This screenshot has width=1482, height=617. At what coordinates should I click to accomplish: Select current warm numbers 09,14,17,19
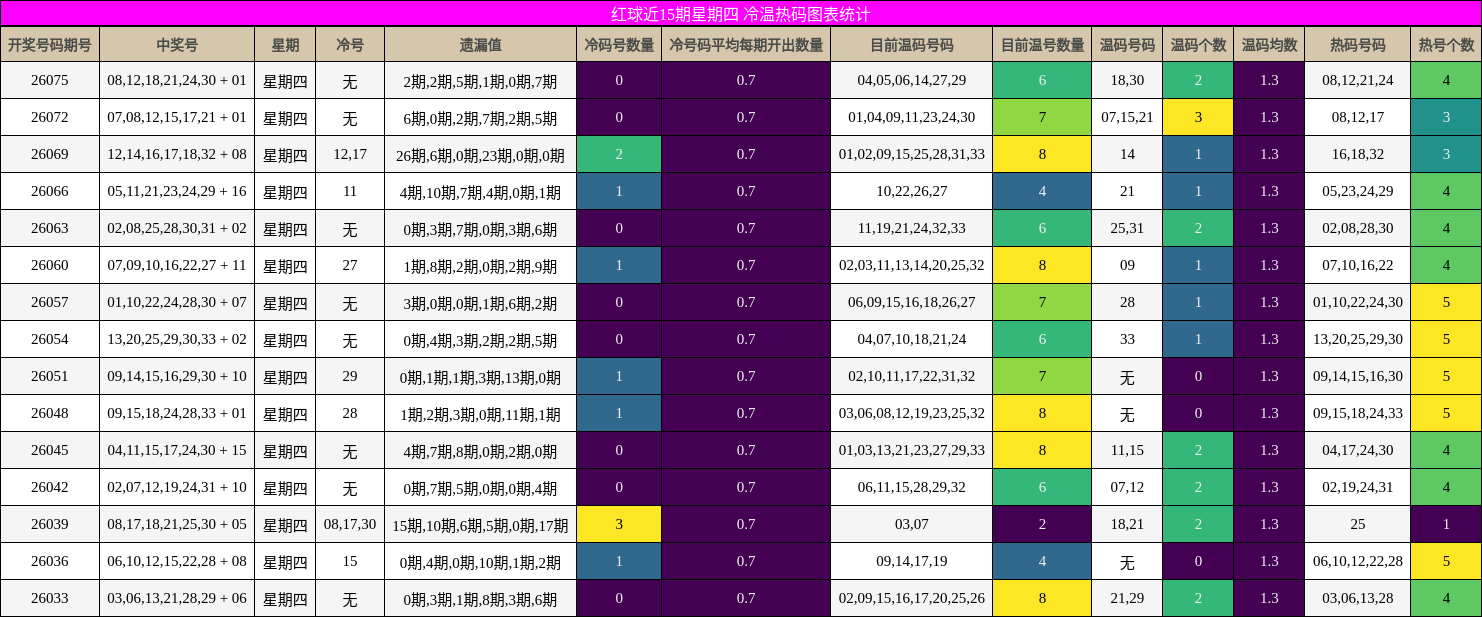point(912,561)
